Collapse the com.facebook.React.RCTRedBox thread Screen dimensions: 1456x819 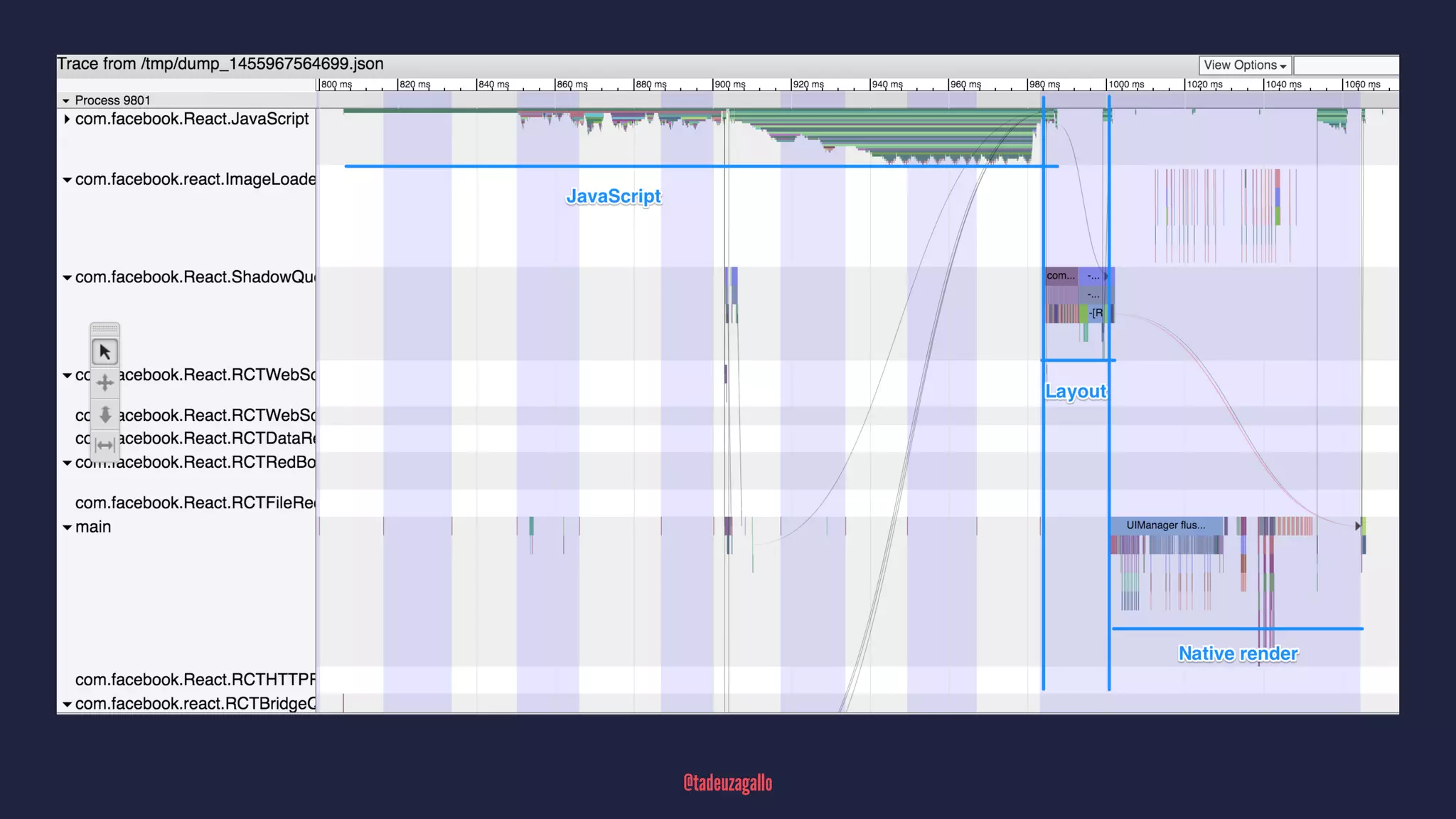pos(67,463)
